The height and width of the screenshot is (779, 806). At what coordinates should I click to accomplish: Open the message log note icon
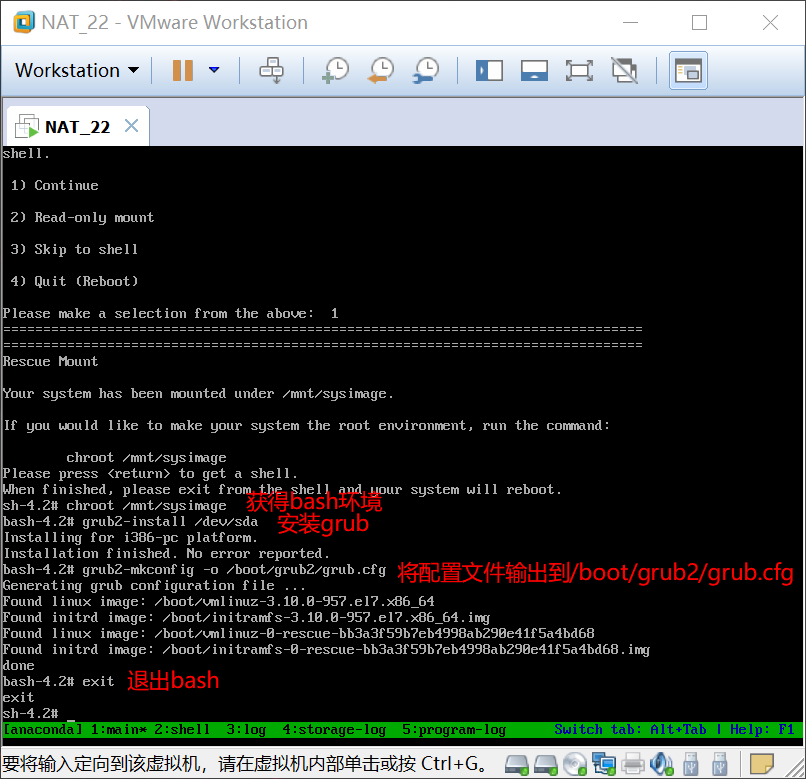pos(761,764)
